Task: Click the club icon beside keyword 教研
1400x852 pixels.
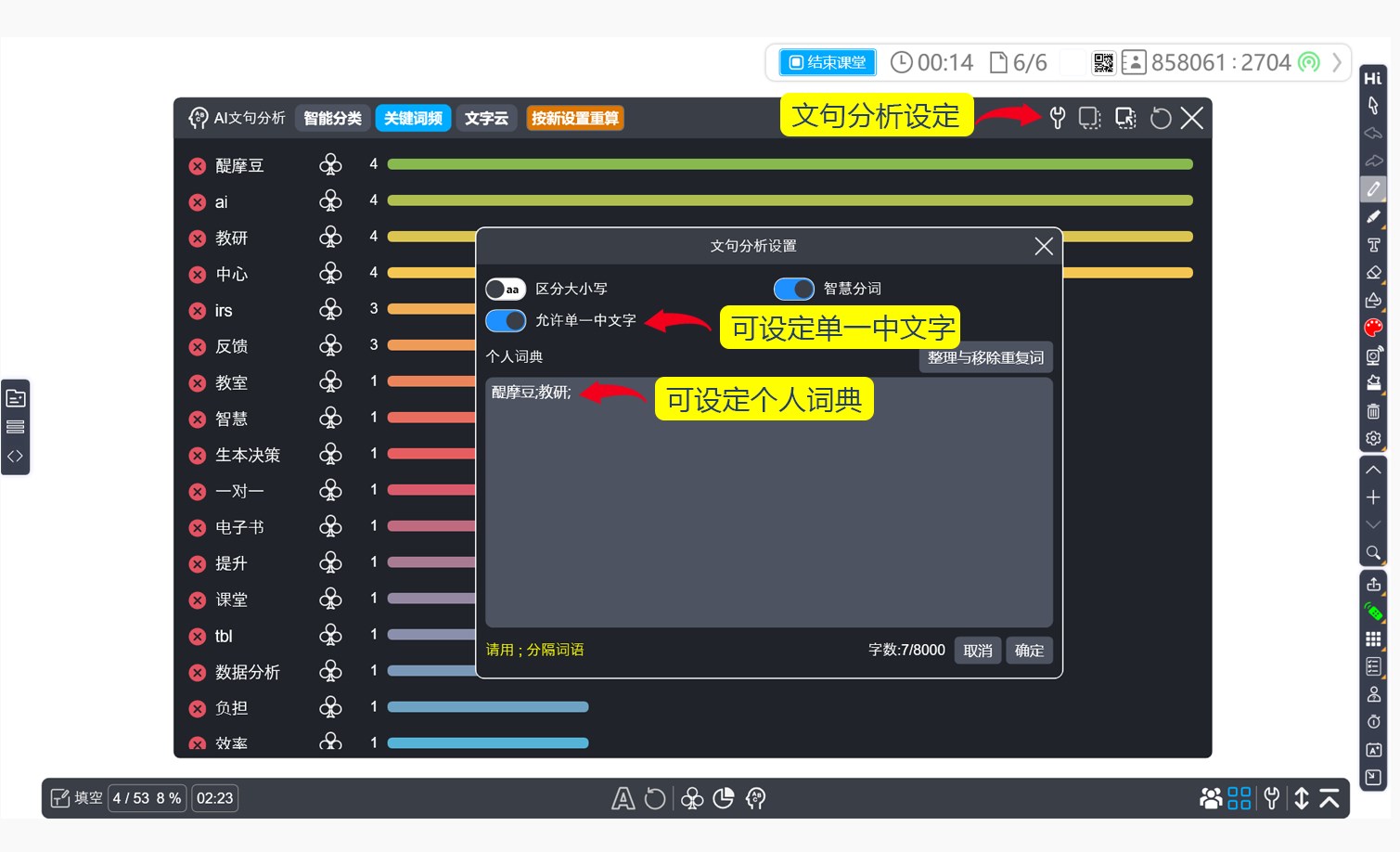Action: [330, 238]
